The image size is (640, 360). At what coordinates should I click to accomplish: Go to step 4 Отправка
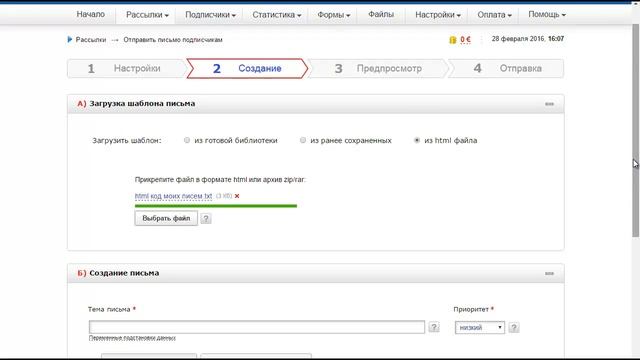[x=506, y=69]
